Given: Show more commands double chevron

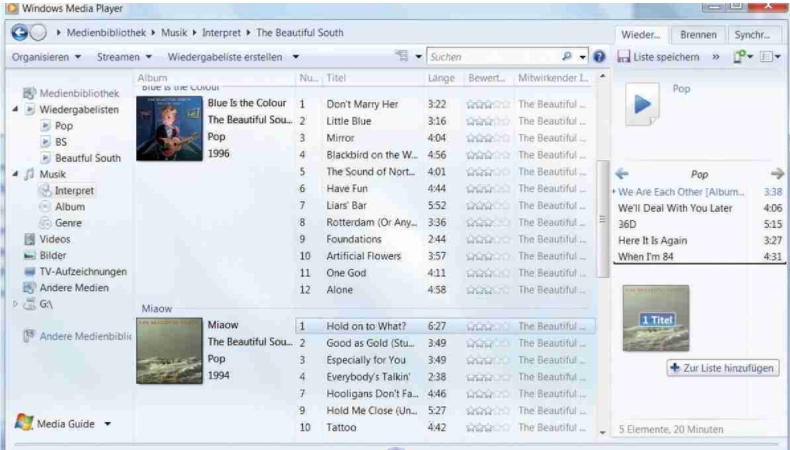Looking at the screenshot, I should 716,57.
